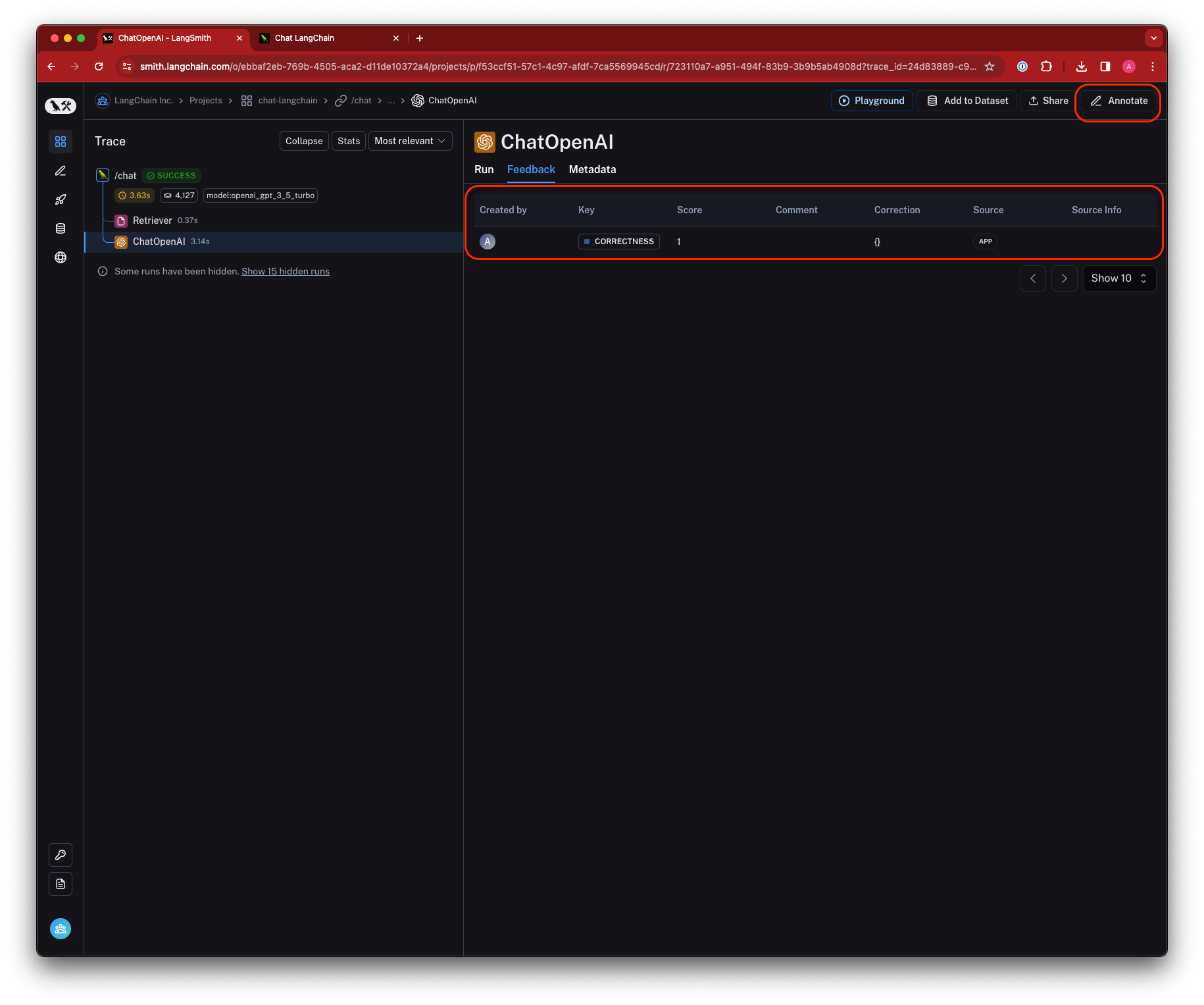Open the Show 10 page size selector

coord(1119,278)
